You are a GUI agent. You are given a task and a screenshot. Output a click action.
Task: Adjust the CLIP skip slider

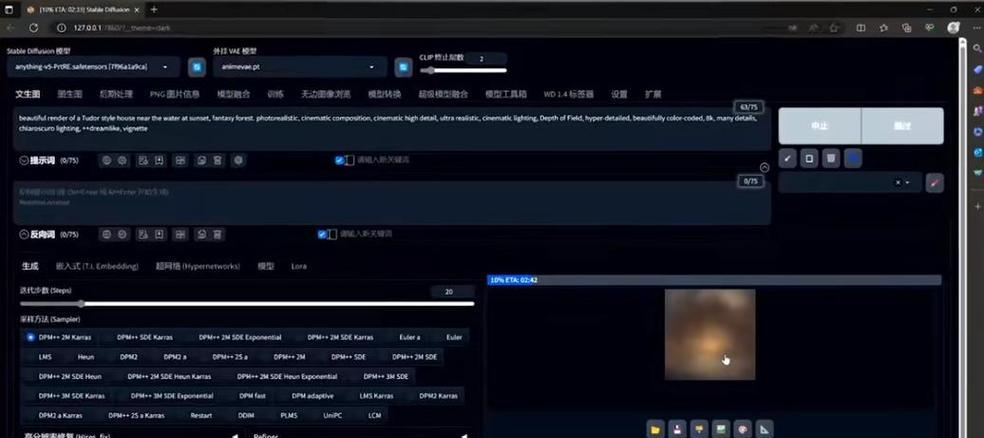pyautogui.click(x=463, y=70)
